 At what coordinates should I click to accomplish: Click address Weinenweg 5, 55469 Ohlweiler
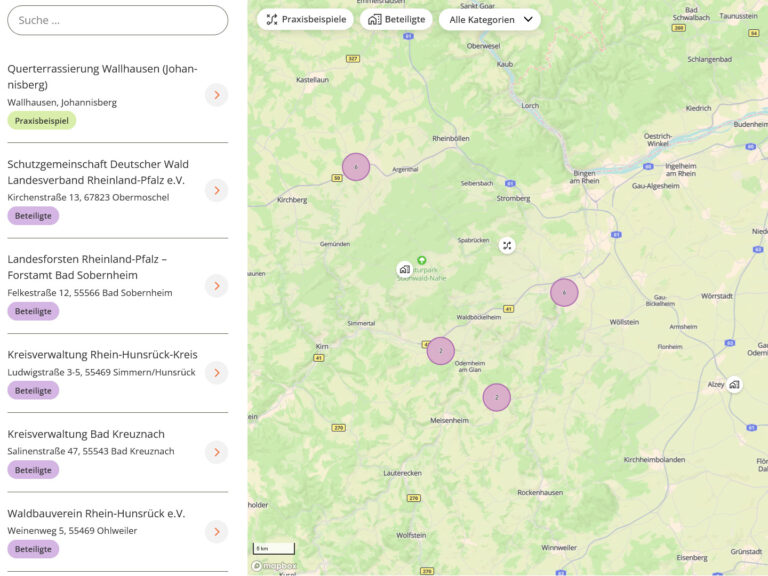pyautogui.click(x=72, y=530)
